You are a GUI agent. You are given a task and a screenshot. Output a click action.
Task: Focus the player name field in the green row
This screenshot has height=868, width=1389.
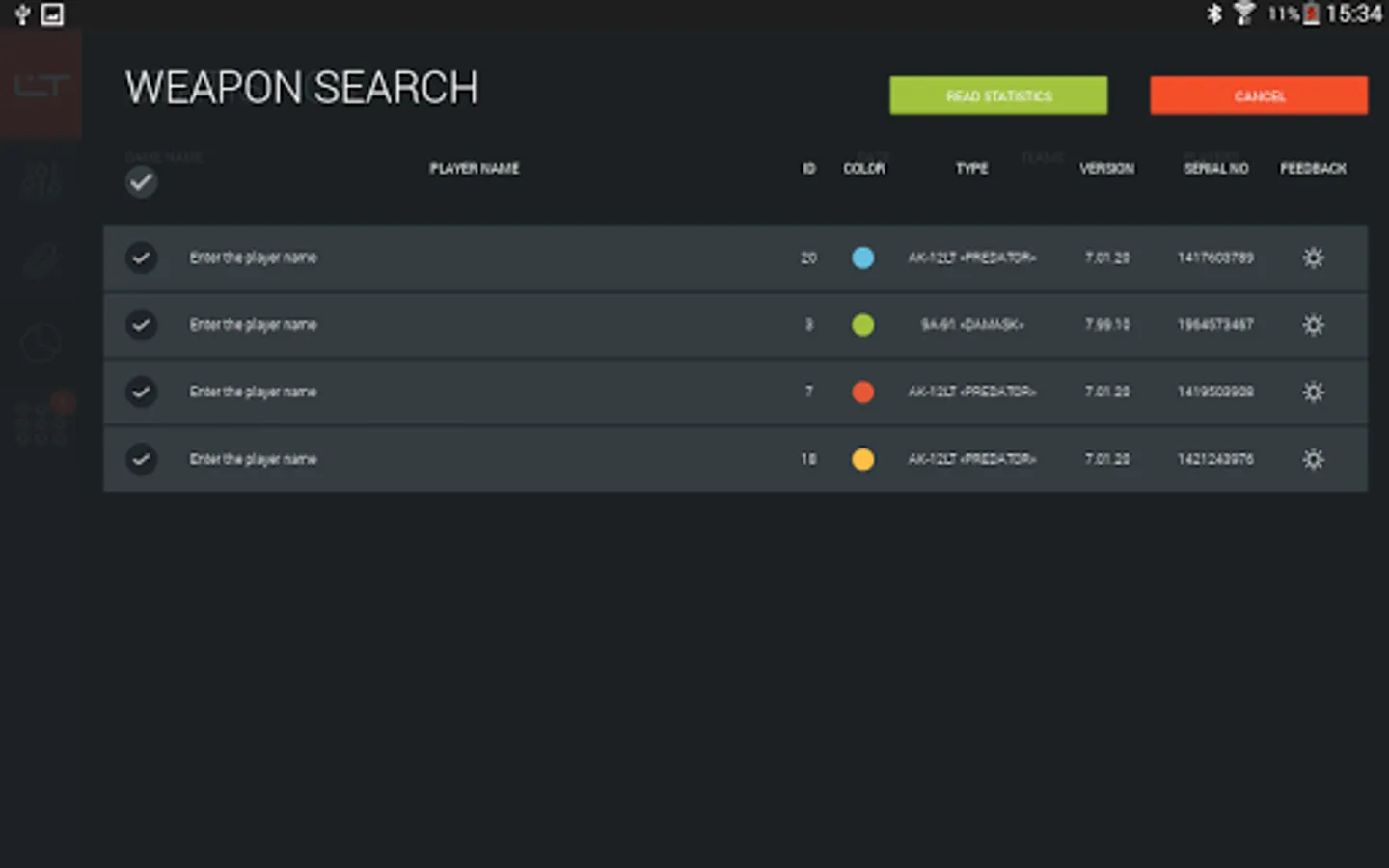click(253, 325)
